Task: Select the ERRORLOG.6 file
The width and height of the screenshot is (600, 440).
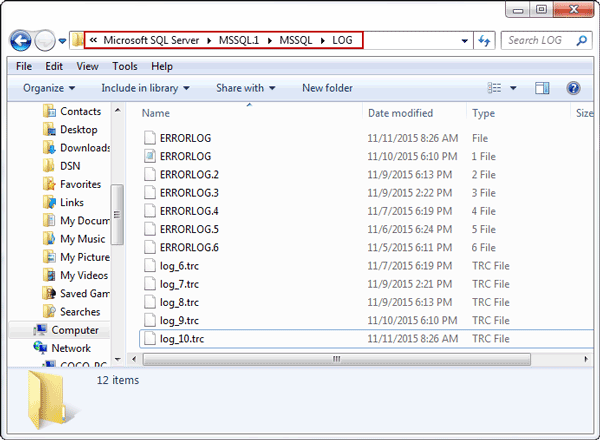Action: 189,248
